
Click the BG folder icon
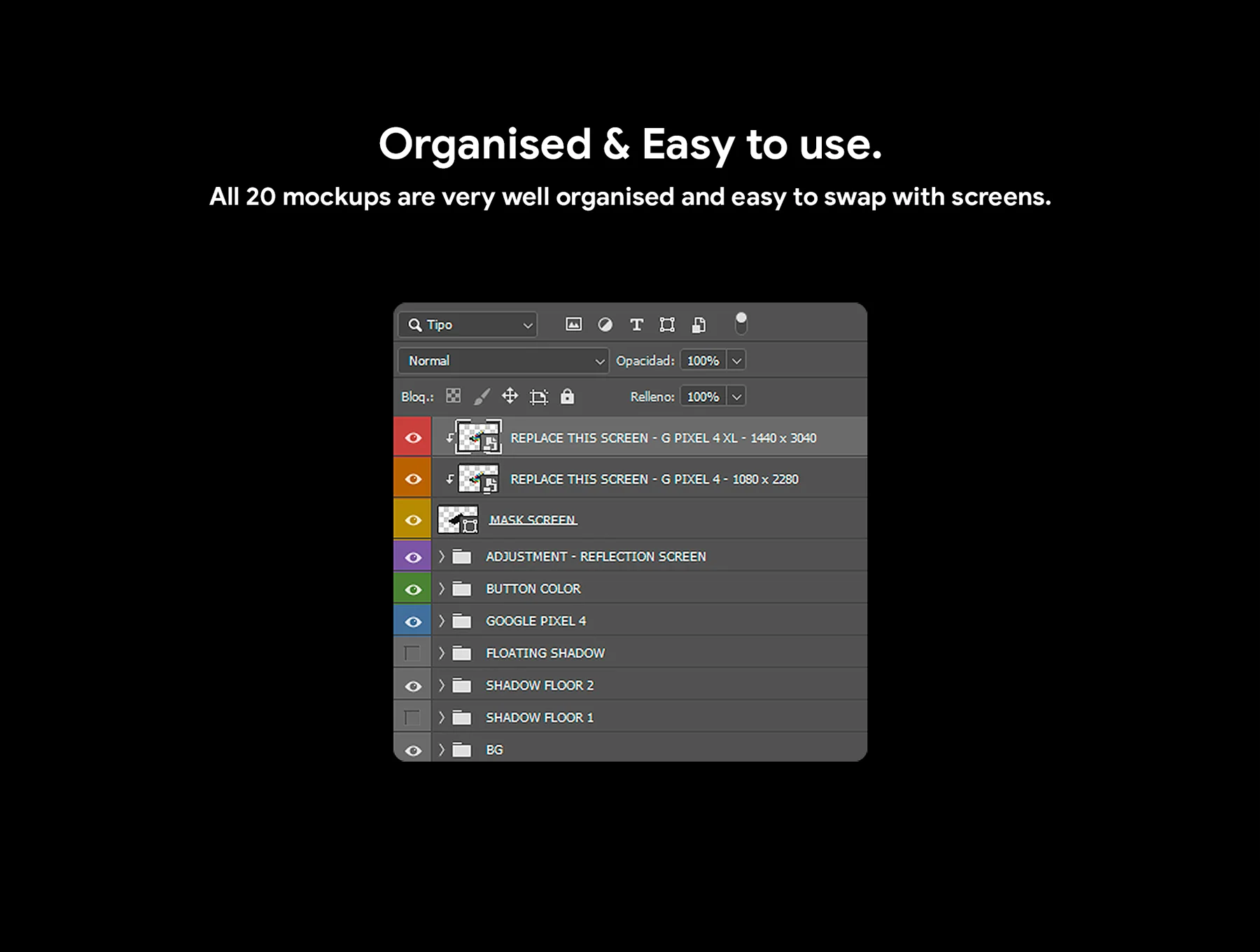[x=462, y=750]
